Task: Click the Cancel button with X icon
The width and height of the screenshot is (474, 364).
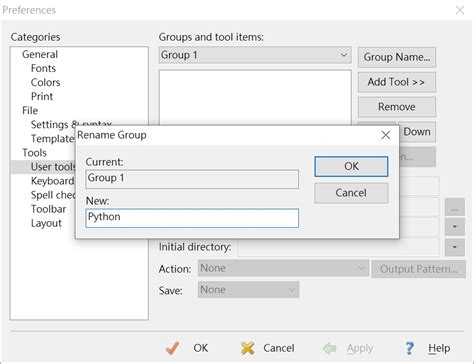Action: click(268, 348)
